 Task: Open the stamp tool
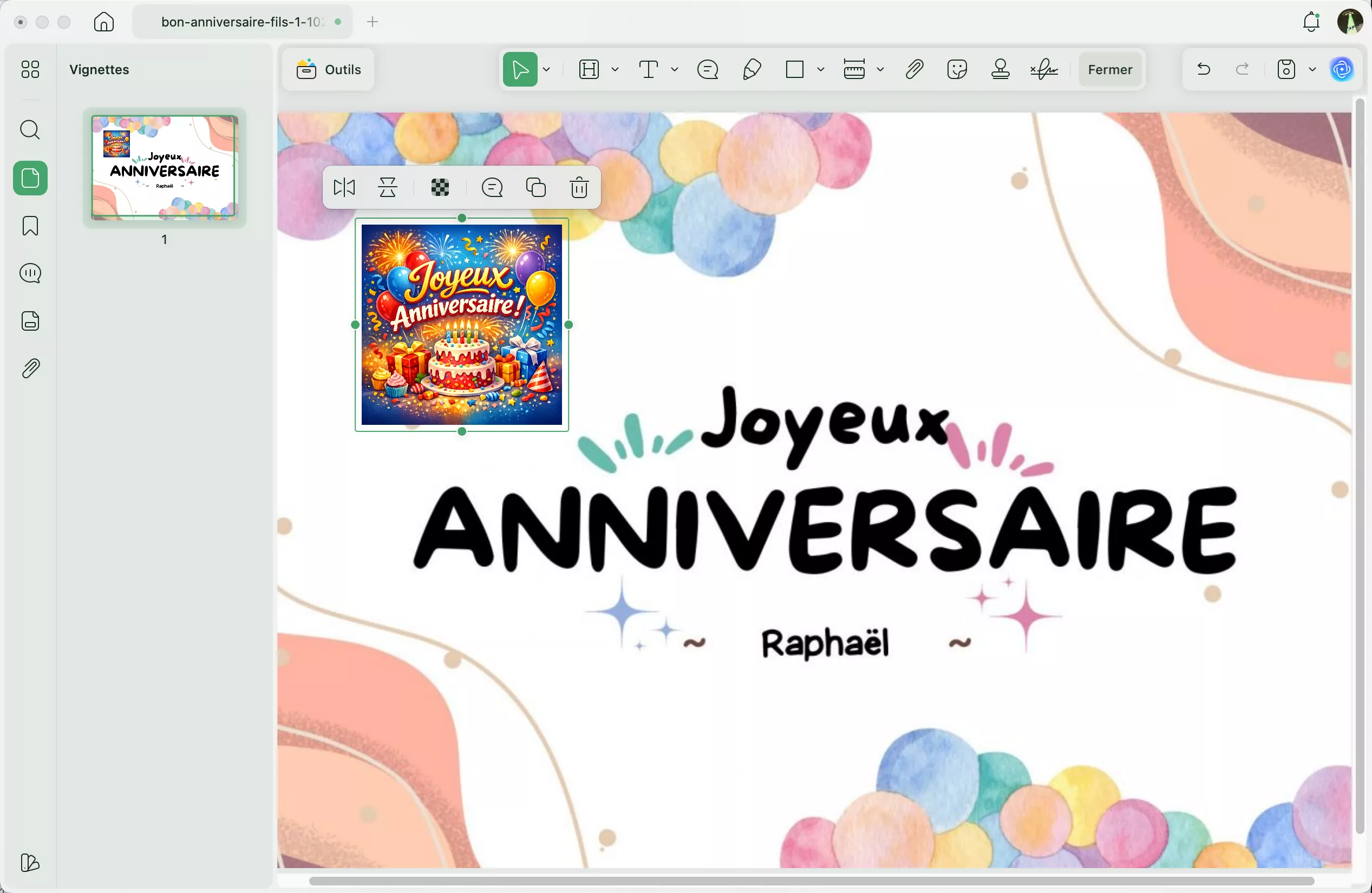pos(1000,69)
